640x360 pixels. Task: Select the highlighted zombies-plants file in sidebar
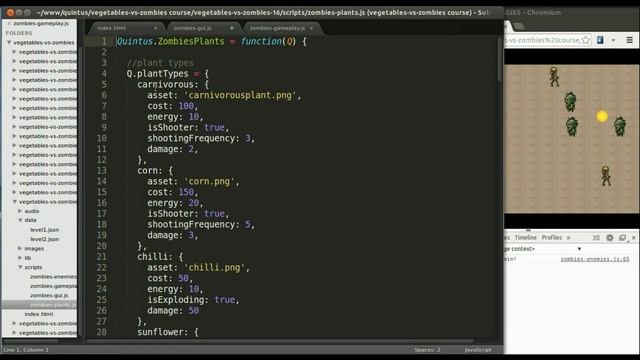click(53, 305)
